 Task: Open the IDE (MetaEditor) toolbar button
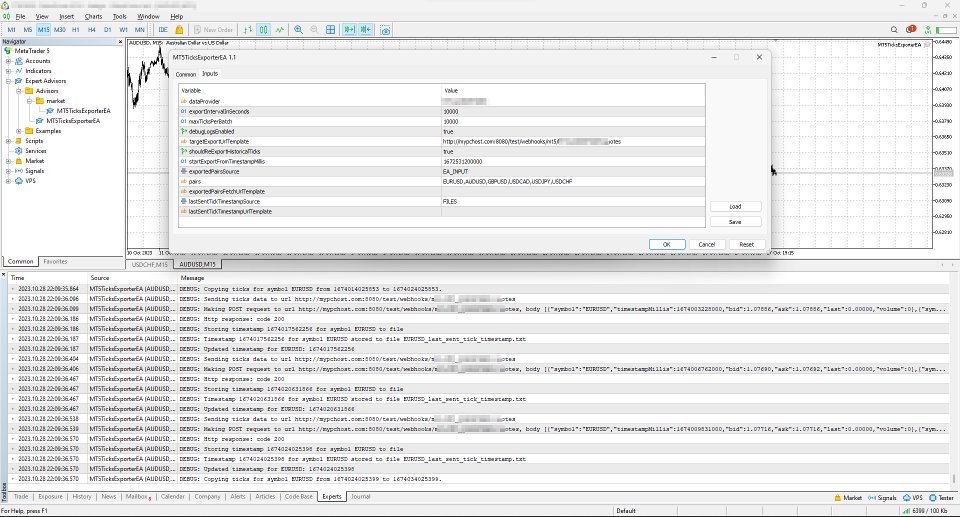click(163, 29)
